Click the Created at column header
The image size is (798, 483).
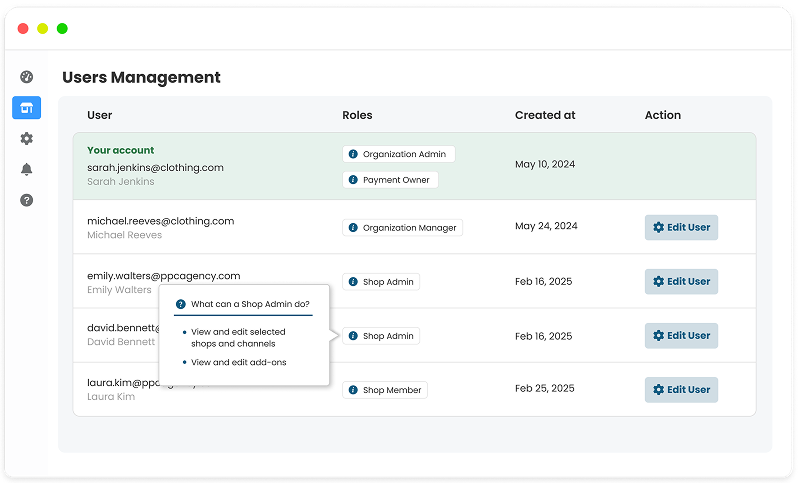[545, 115]
